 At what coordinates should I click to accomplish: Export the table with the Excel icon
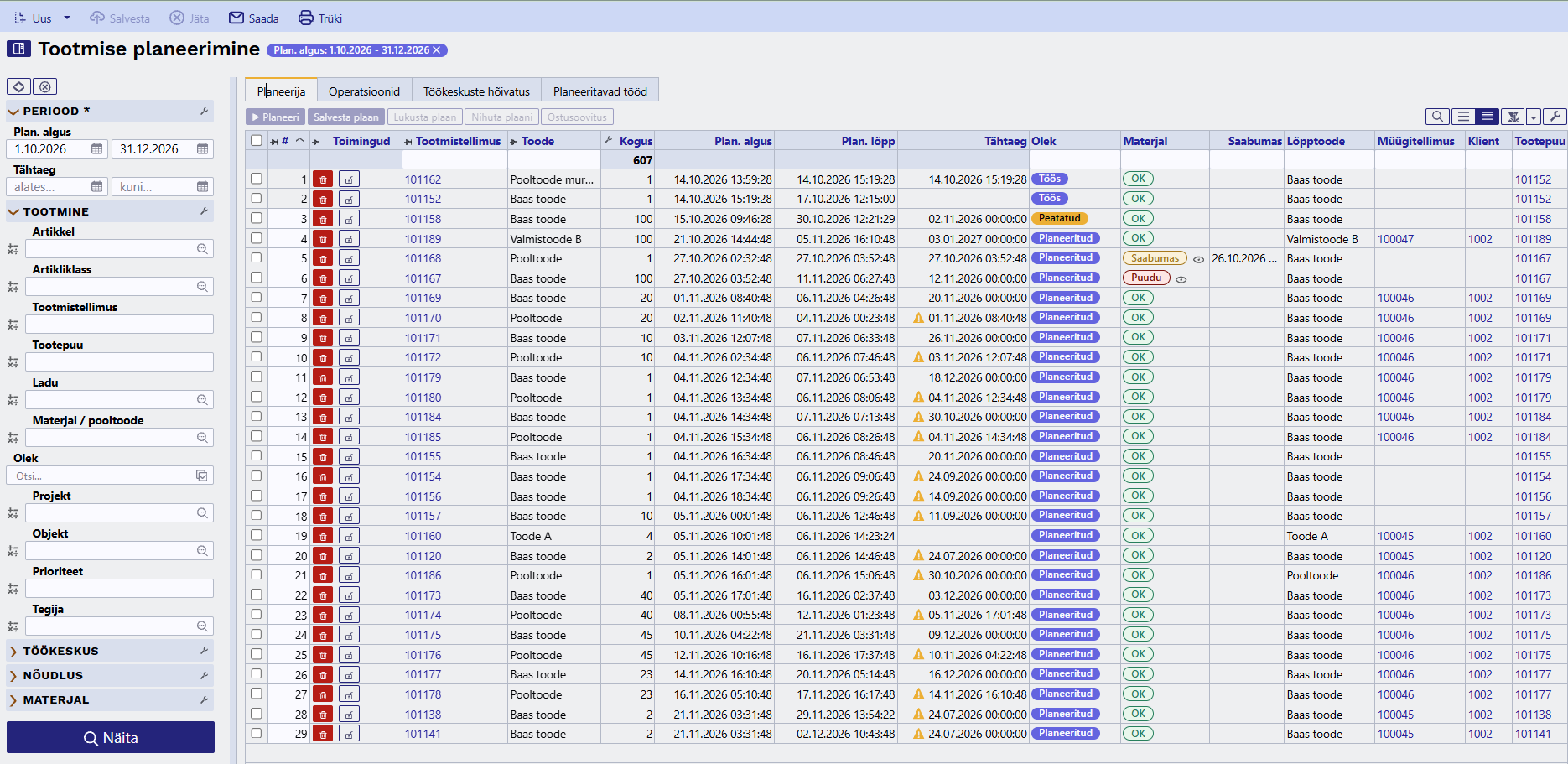[x=1513, y=117]
